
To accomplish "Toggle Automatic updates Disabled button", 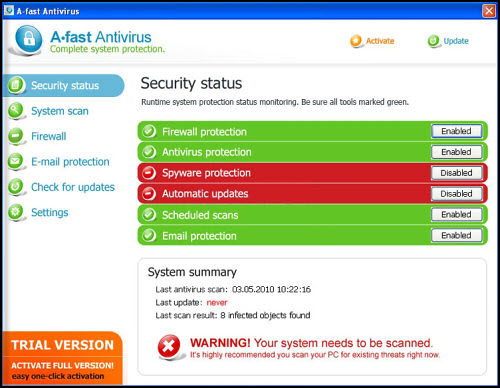I will click(456, 194).
